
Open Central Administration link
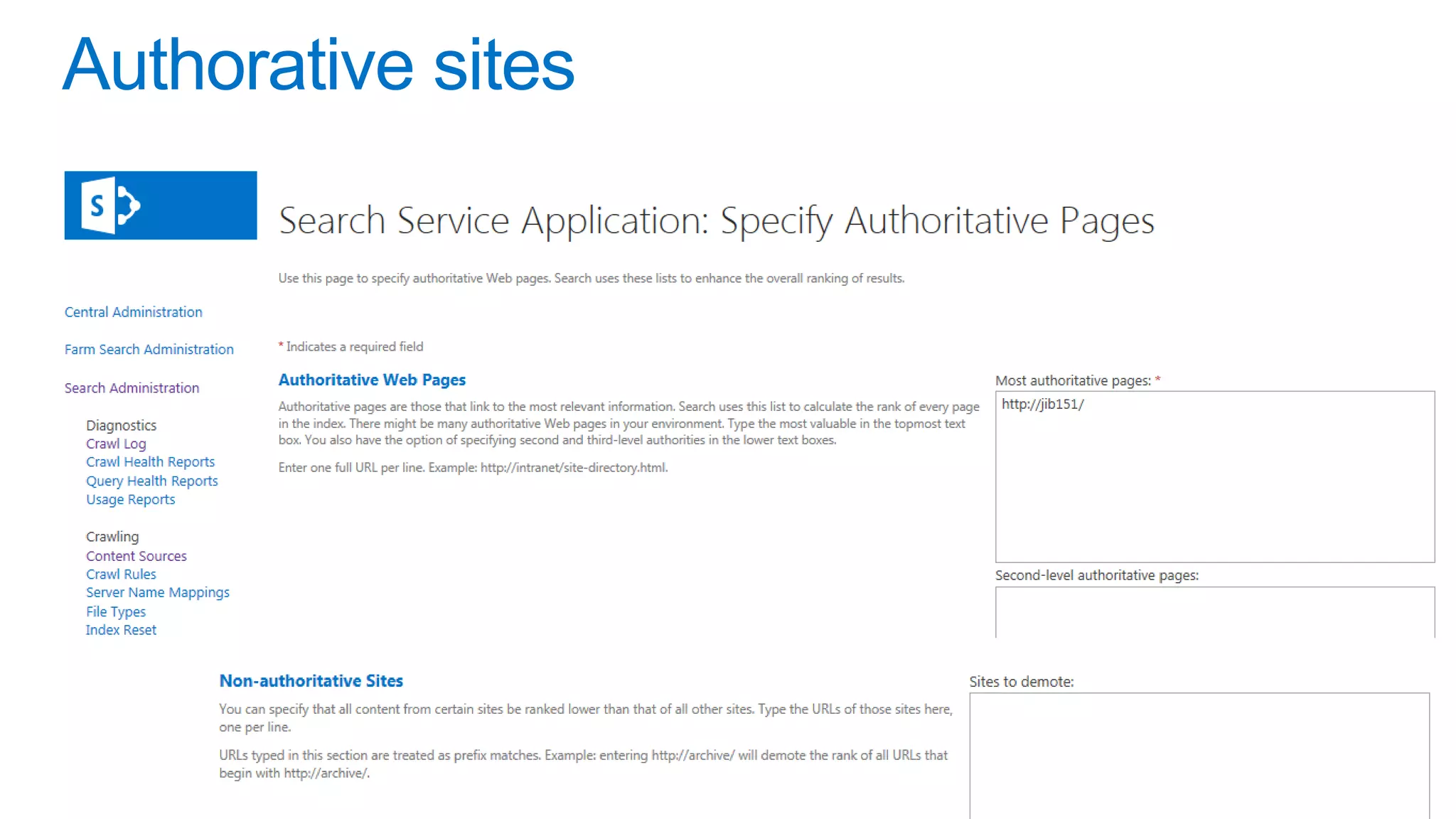pyautogui.click(x=133, y=312)
